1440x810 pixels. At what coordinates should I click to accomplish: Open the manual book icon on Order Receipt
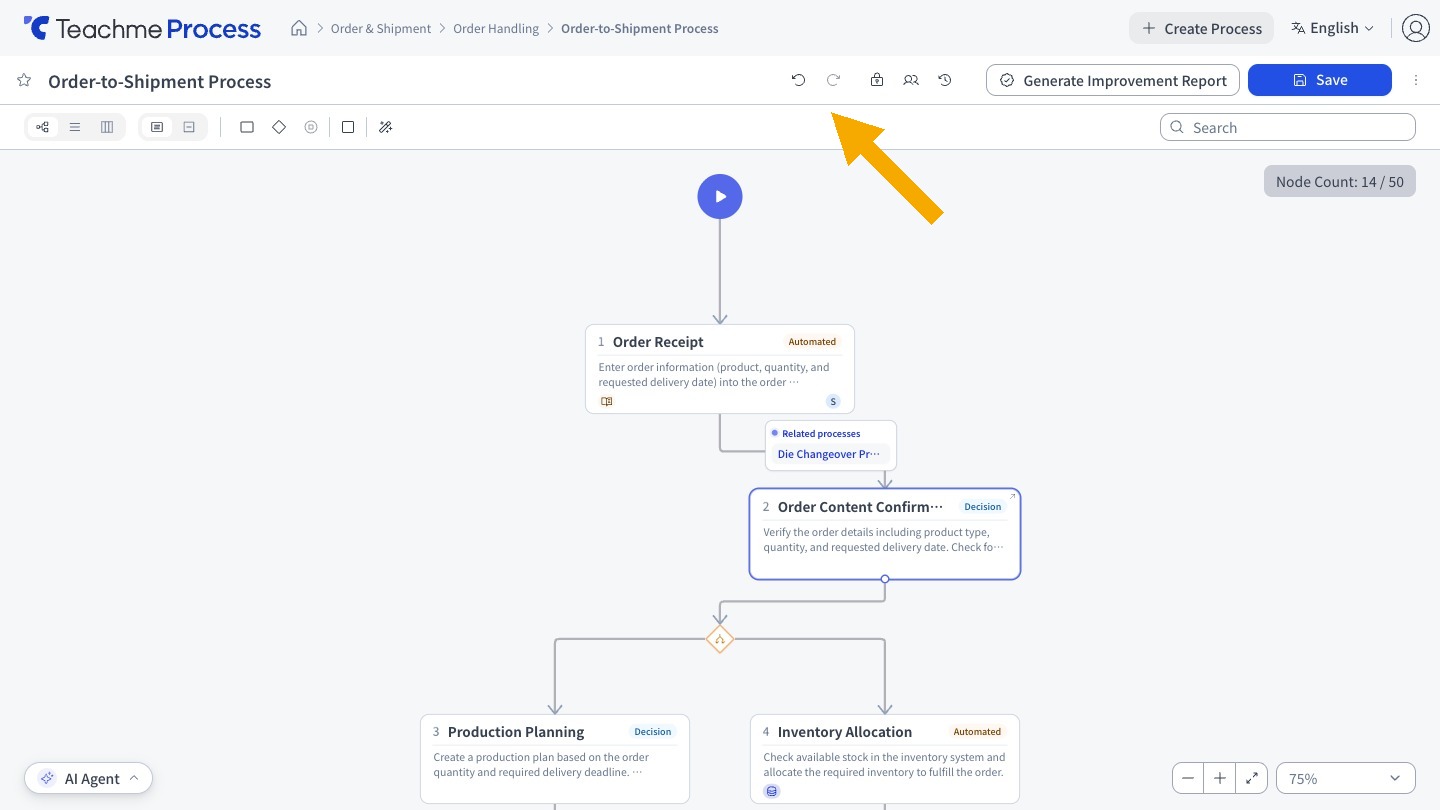point(606,401)
